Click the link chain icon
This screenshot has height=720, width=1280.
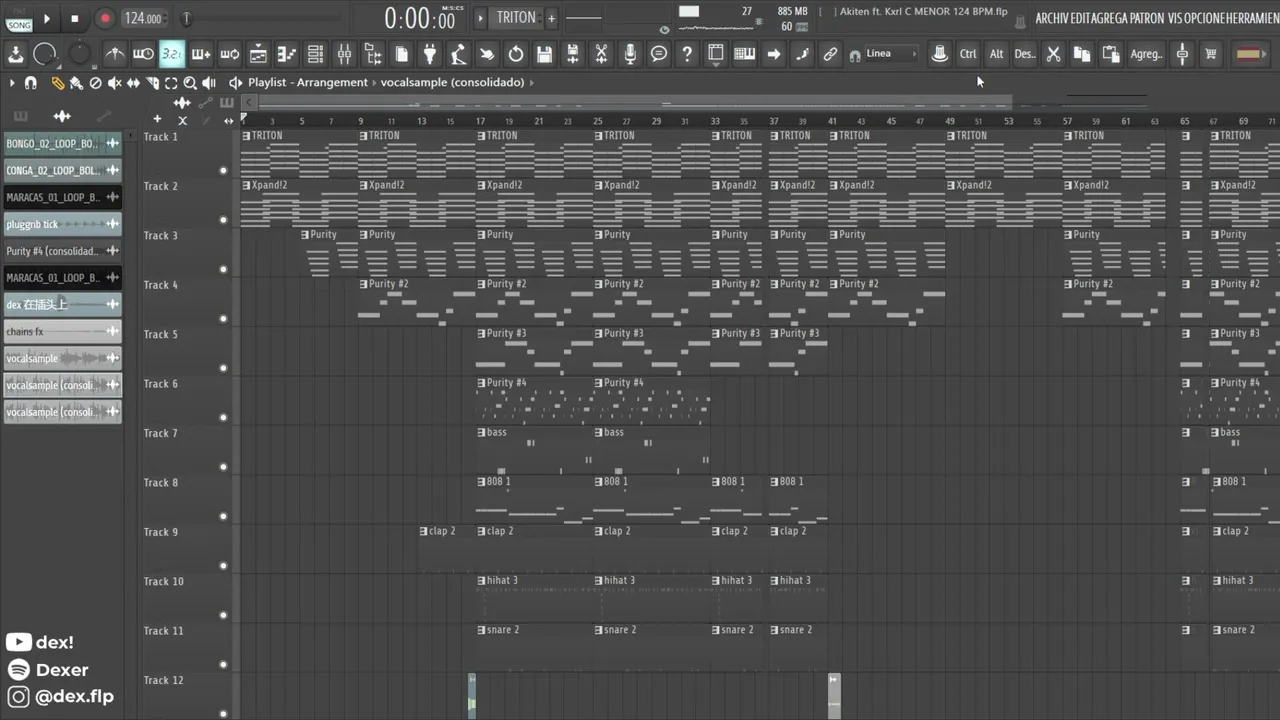click(830, 54)
